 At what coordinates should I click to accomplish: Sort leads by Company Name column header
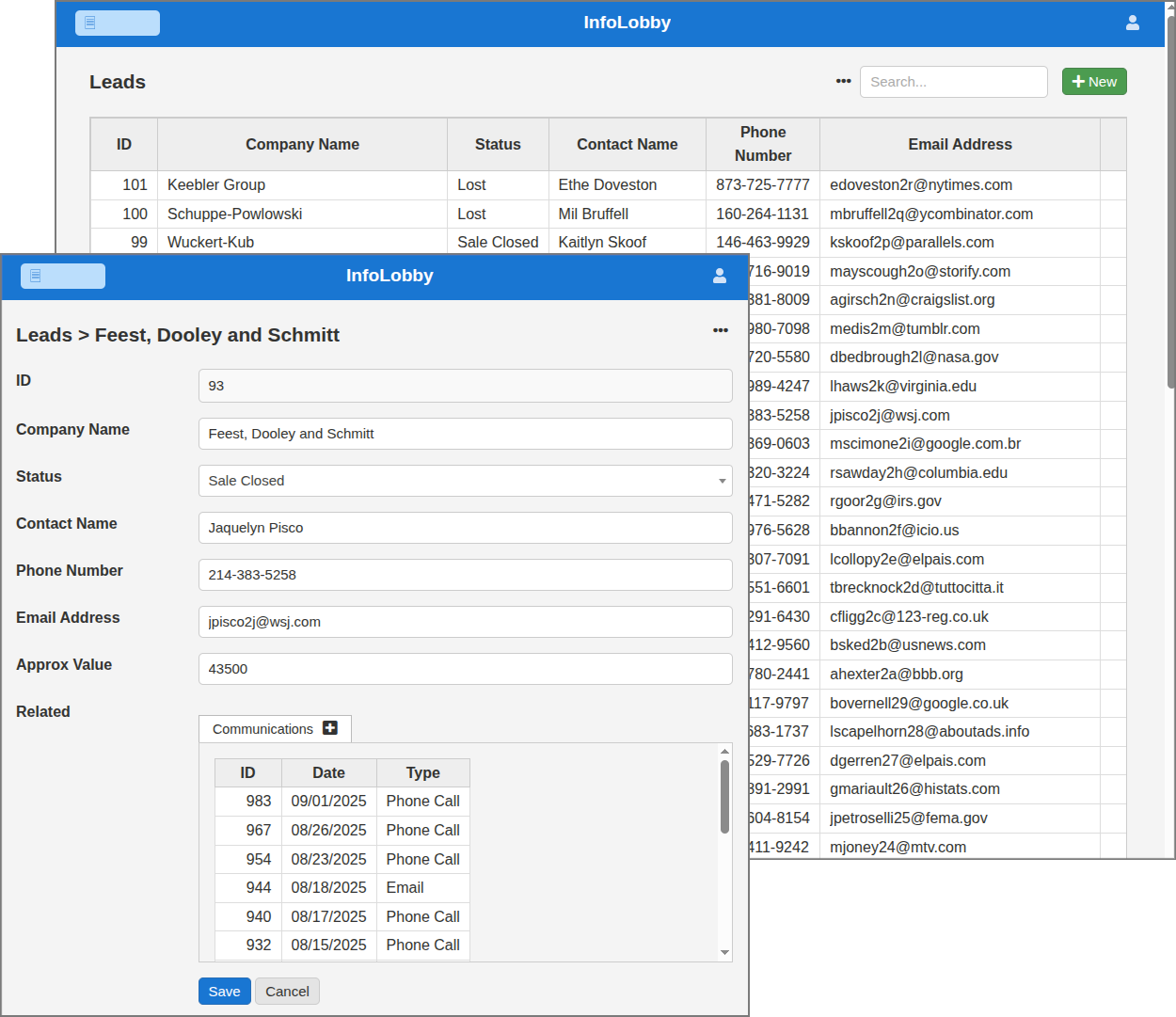[302, 144]
